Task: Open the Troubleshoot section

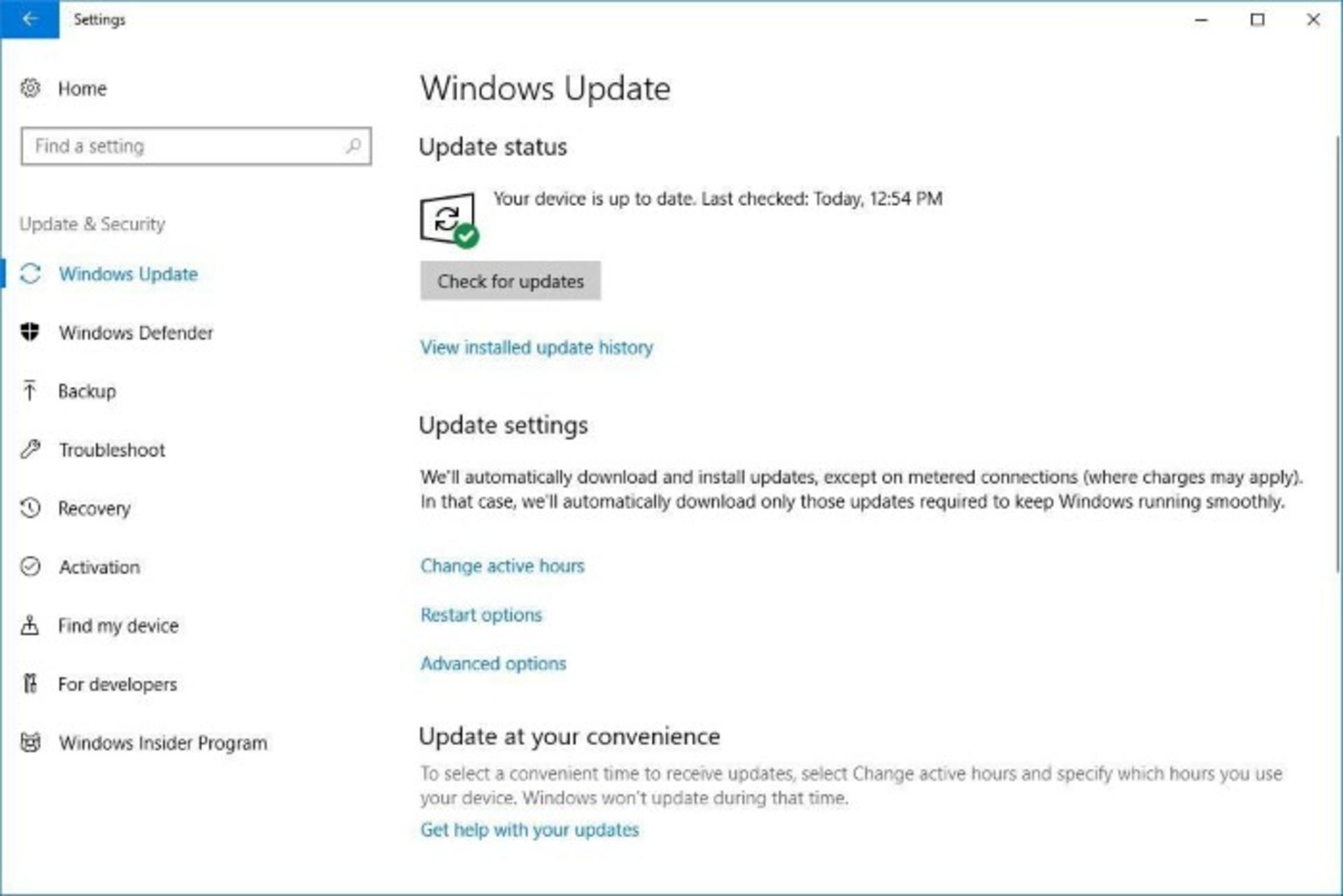Action: tap(112, 450)
